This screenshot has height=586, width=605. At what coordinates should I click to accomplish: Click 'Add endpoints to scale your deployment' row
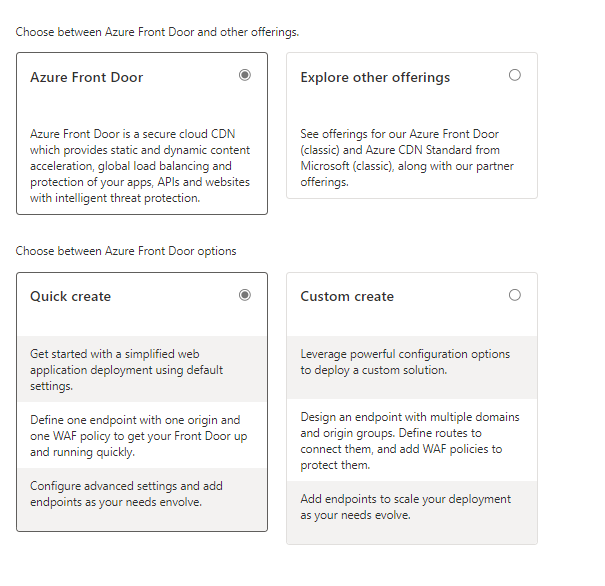pos(411,506)
